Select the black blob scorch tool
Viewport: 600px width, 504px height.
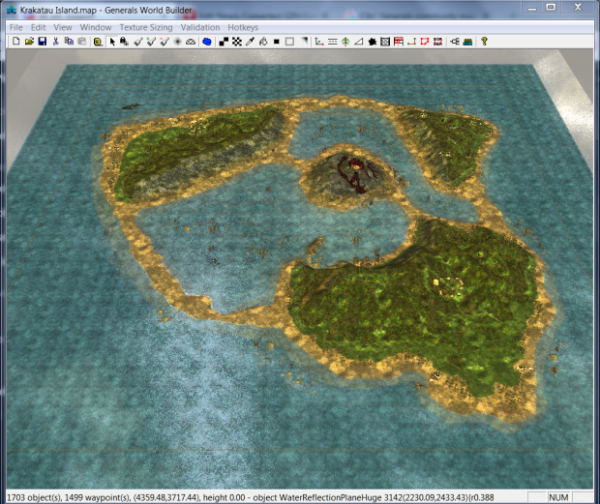coord(372,41)
